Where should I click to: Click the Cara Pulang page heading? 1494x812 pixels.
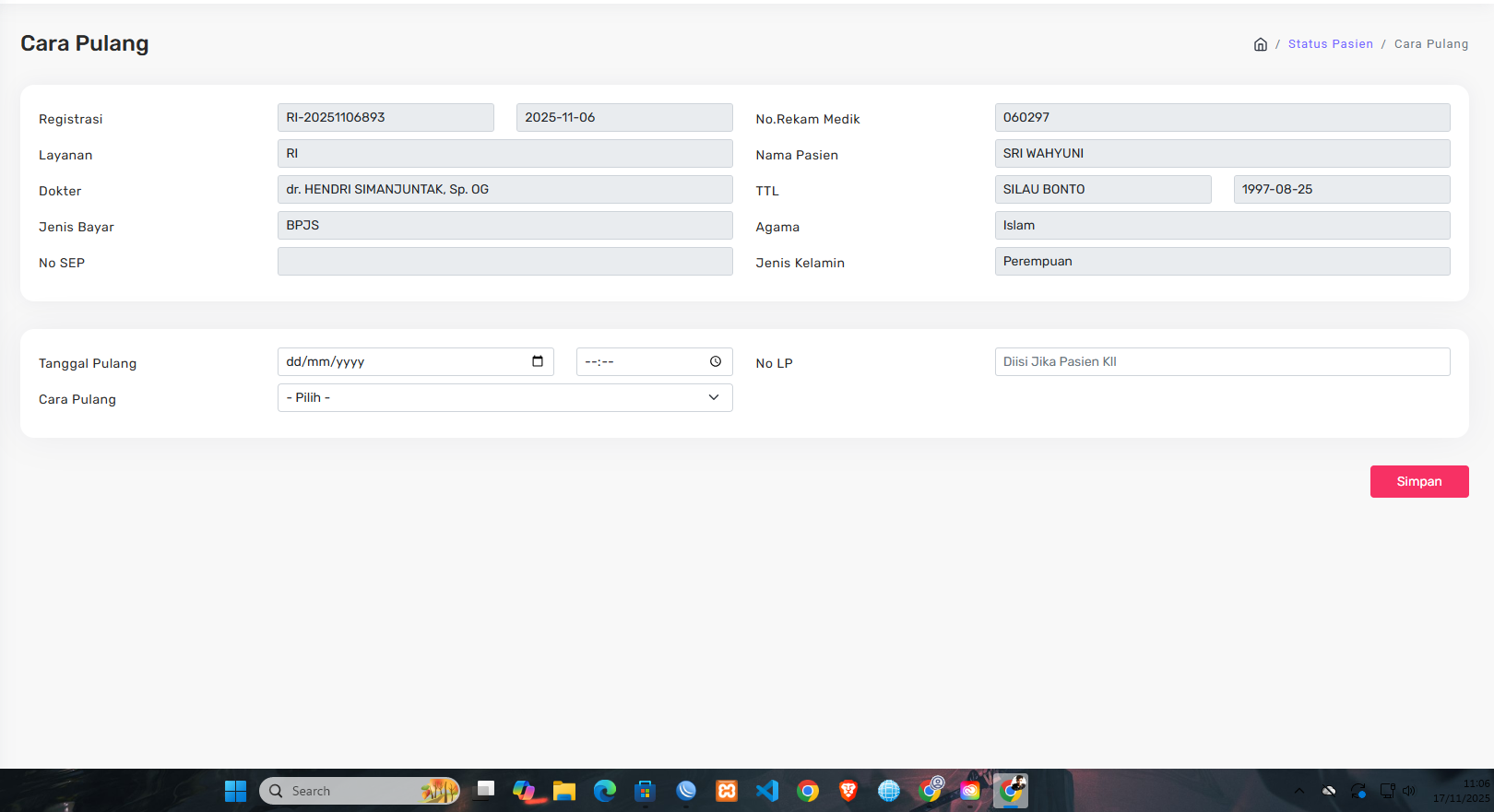point(85,43)
